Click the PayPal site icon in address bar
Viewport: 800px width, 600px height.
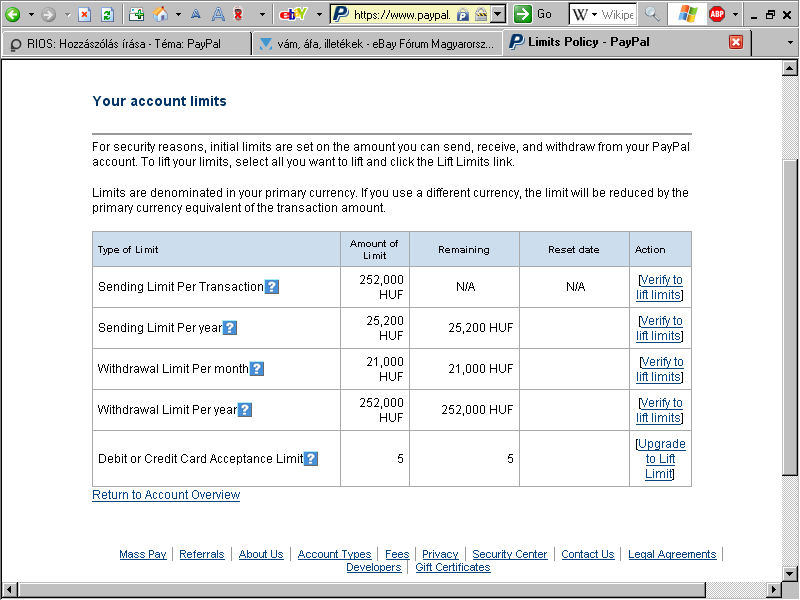pos(340,14)
